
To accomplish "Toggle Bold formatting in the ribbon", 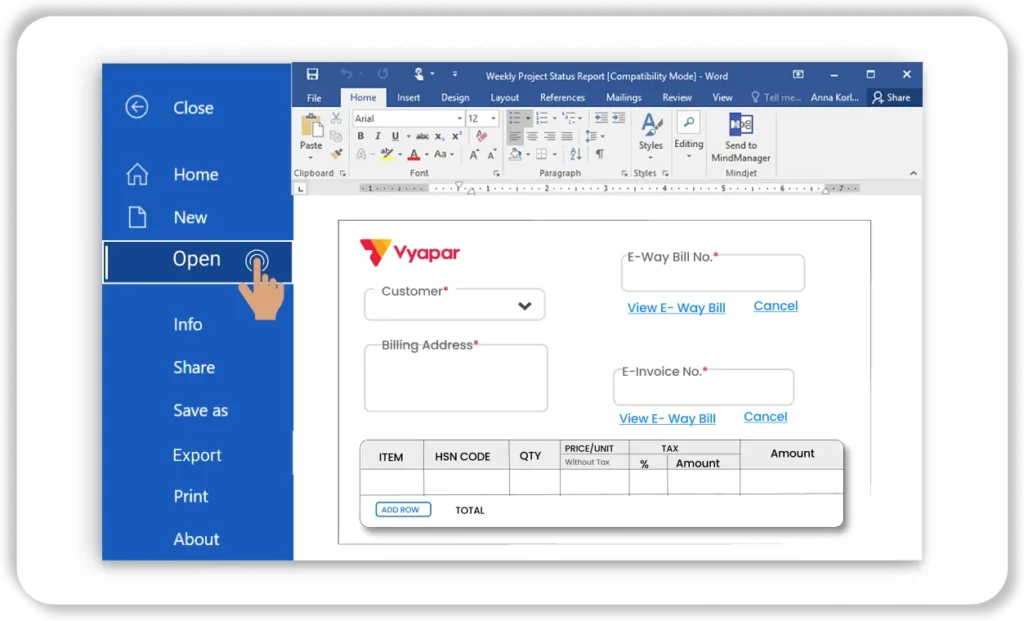I will [361, 136].
